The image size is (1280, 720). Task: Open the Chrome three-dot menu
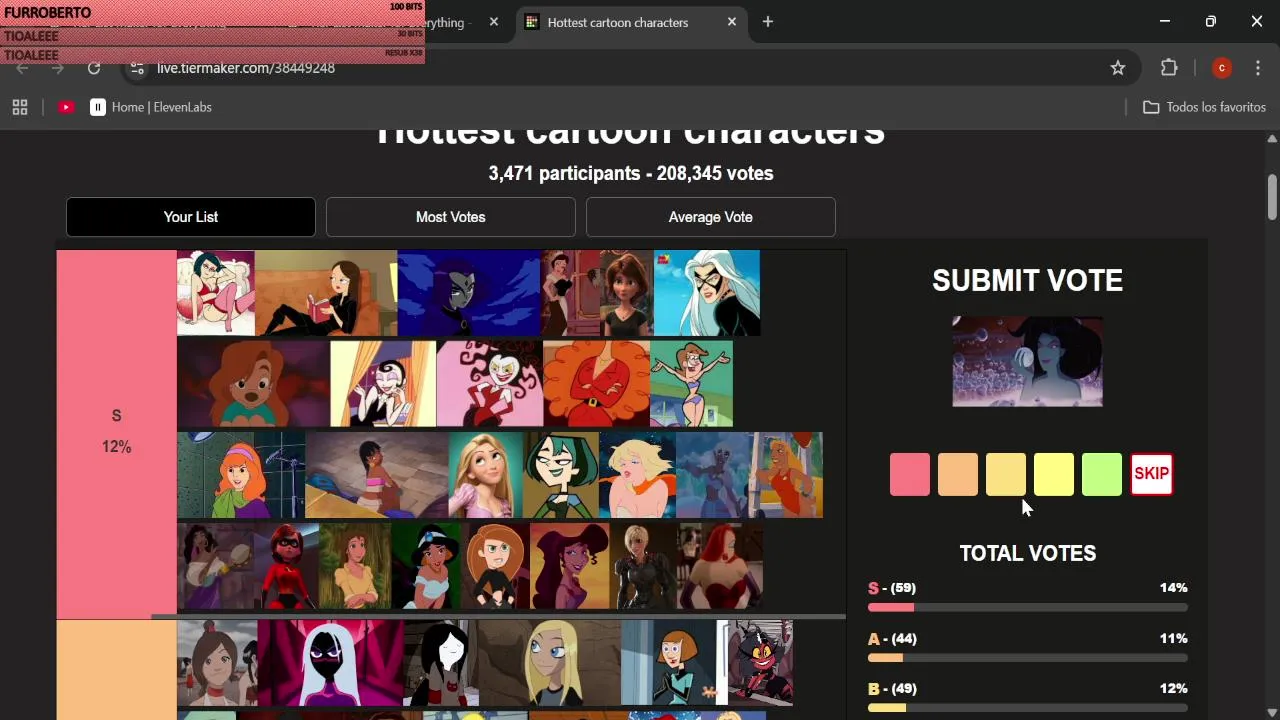[x=1258, y=68]
